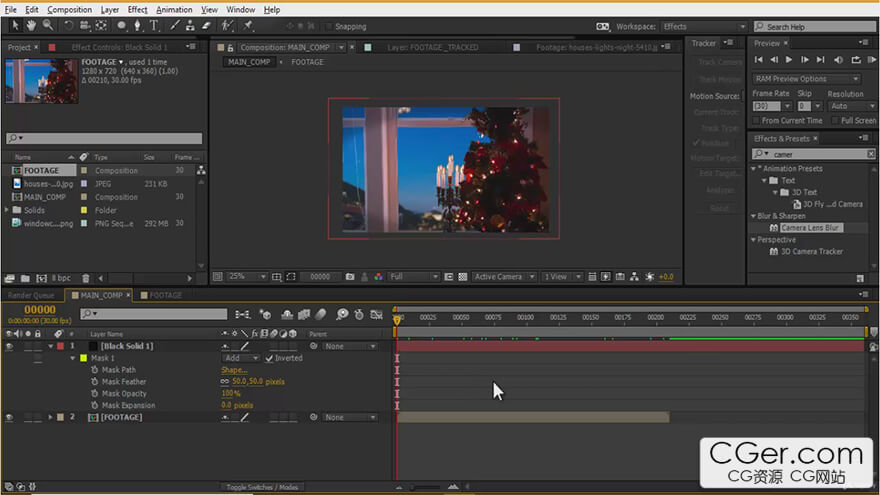Click the Reset Exposure icon

coord(649,277)
